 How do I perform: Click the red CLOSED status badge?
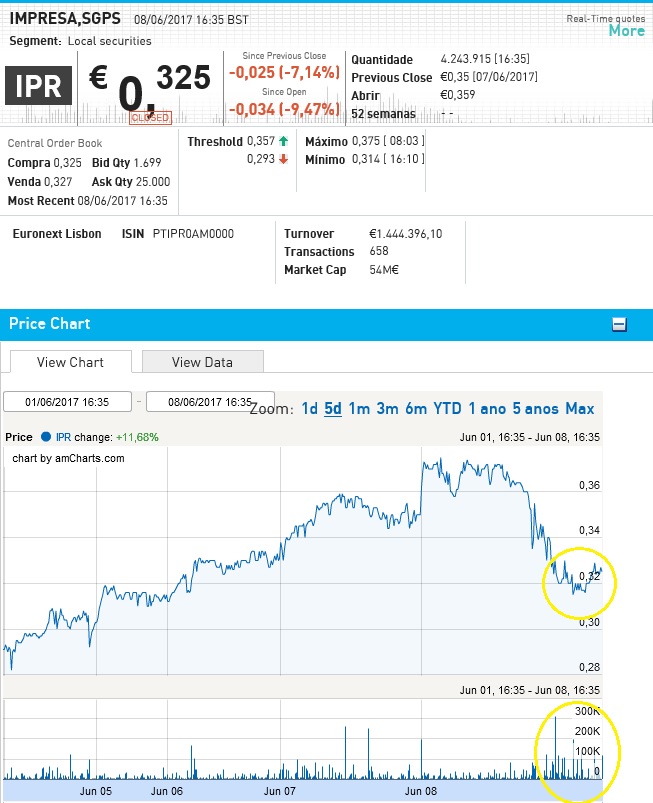pyautogui.click(x=151, y=118)
